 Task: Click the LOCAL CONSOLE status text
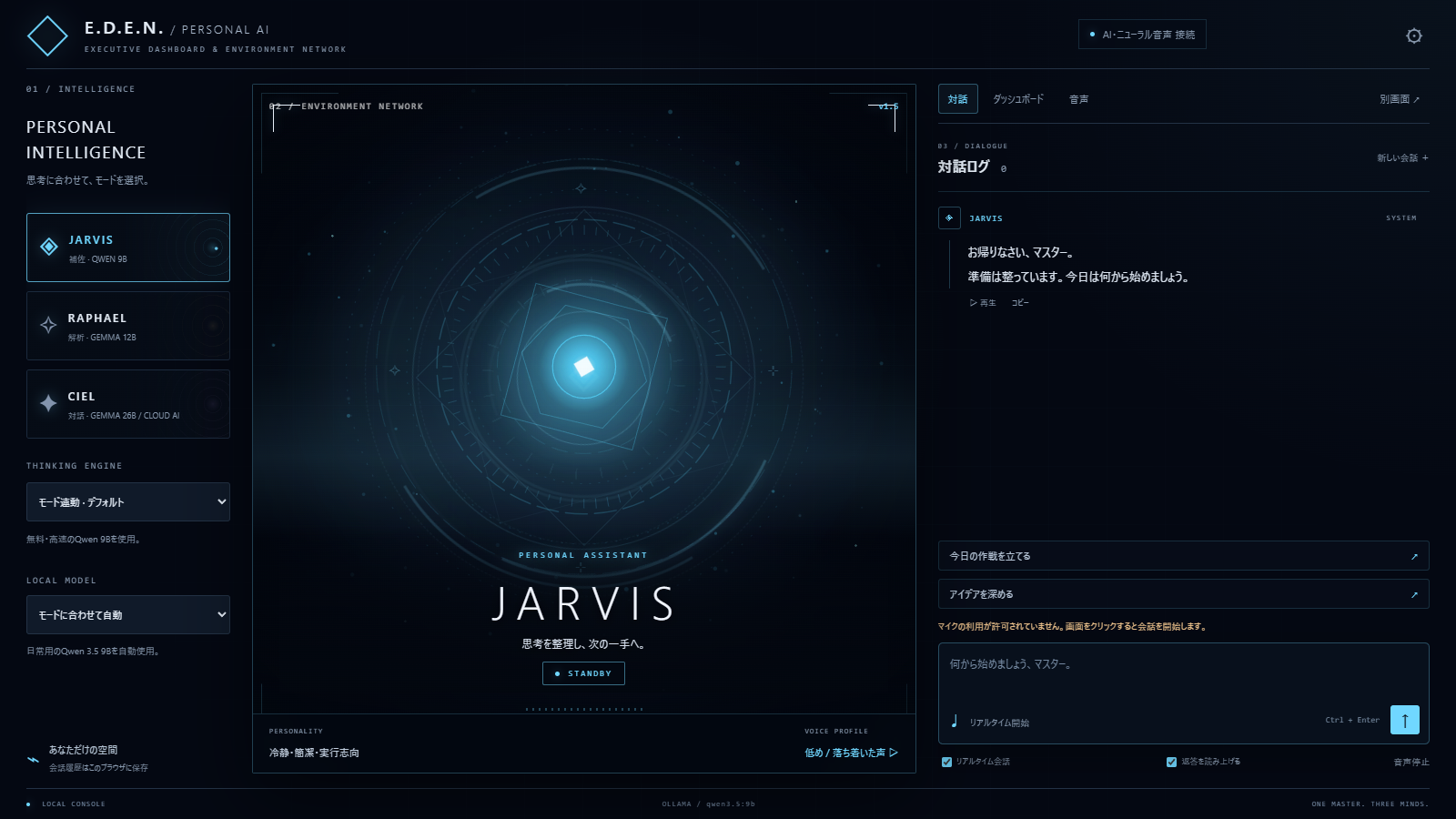pyautogui.click(x=74, y=804)
